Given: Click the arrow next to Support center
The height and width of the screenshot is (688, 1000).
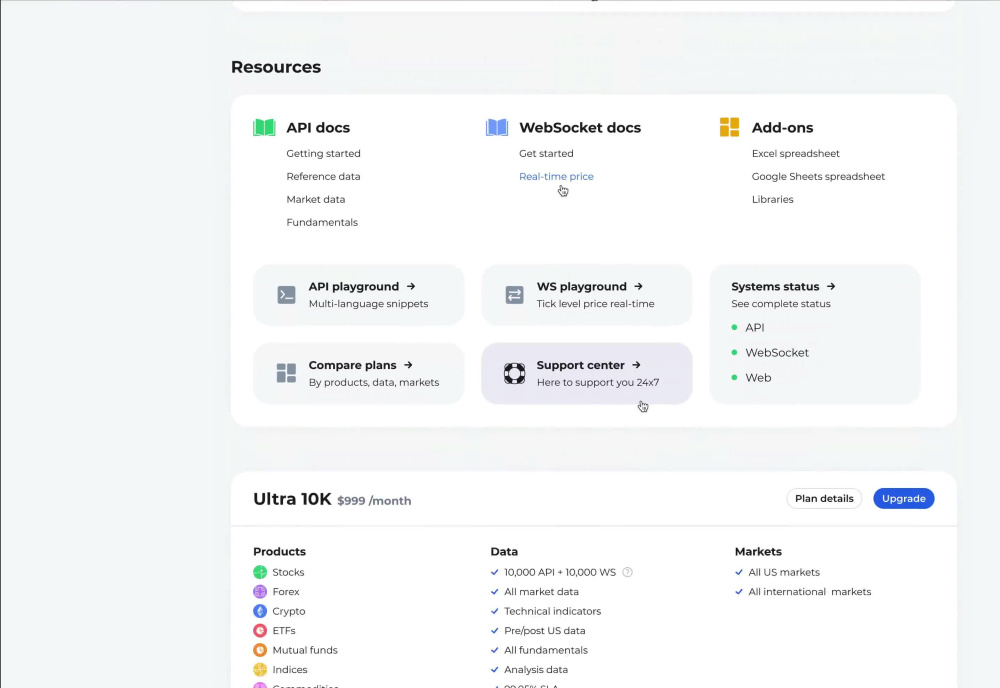Looking at the screenshot, I should point(636,365).
